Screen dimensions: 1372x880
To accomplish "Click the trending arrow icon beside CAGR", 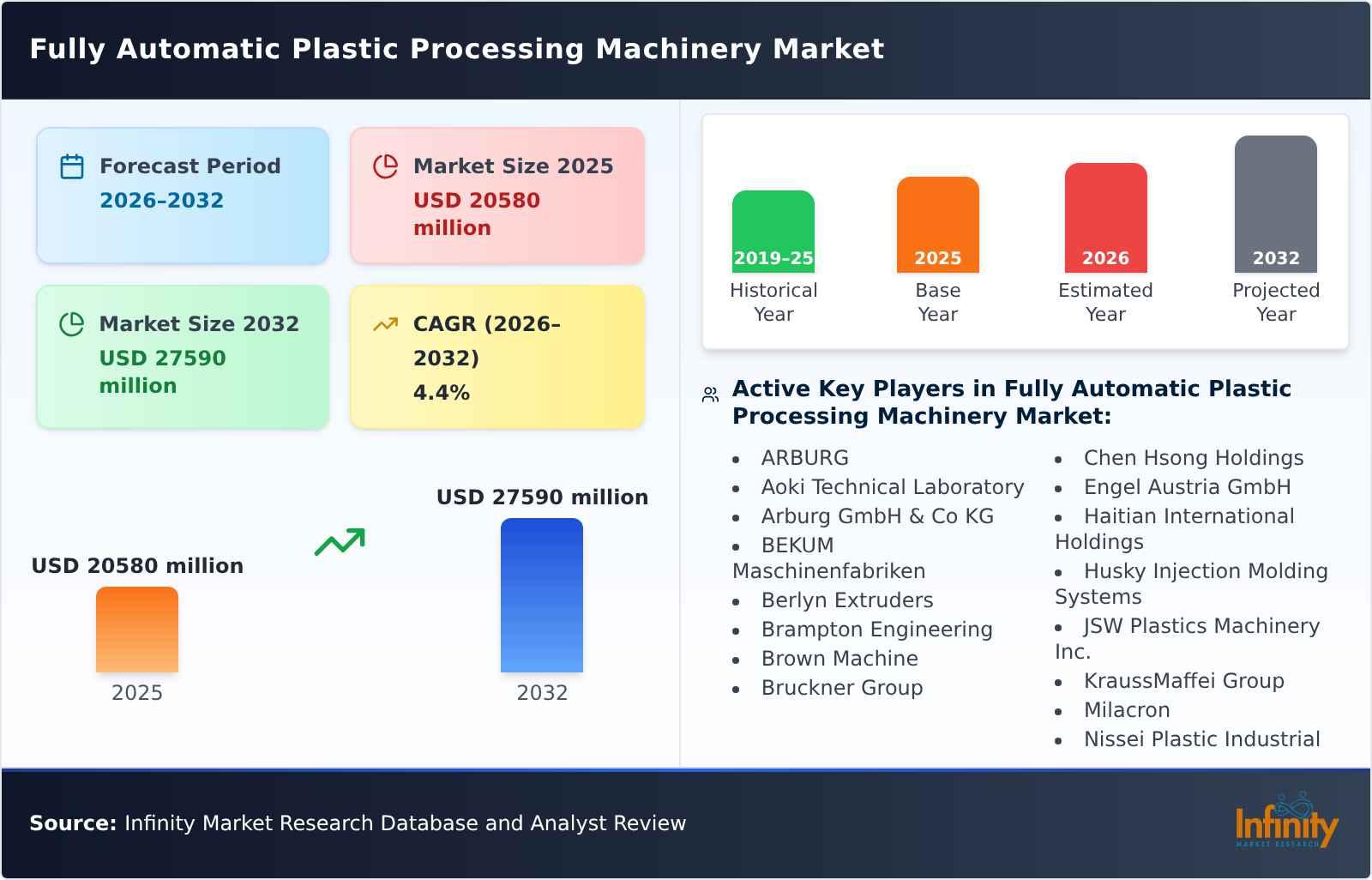I will tap(386, 324).
